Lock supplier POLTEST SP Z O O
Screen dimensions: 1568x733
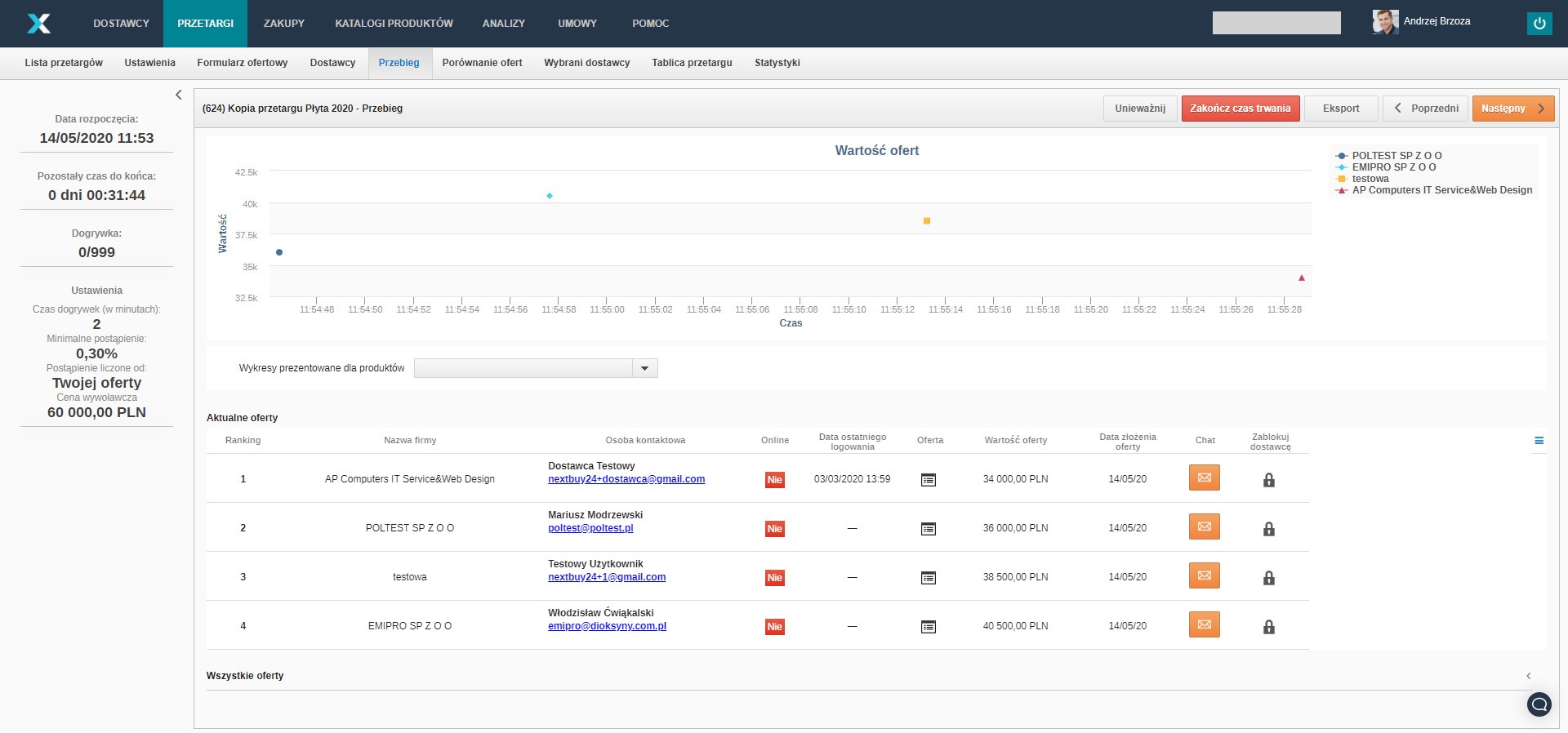point(1268,529)
